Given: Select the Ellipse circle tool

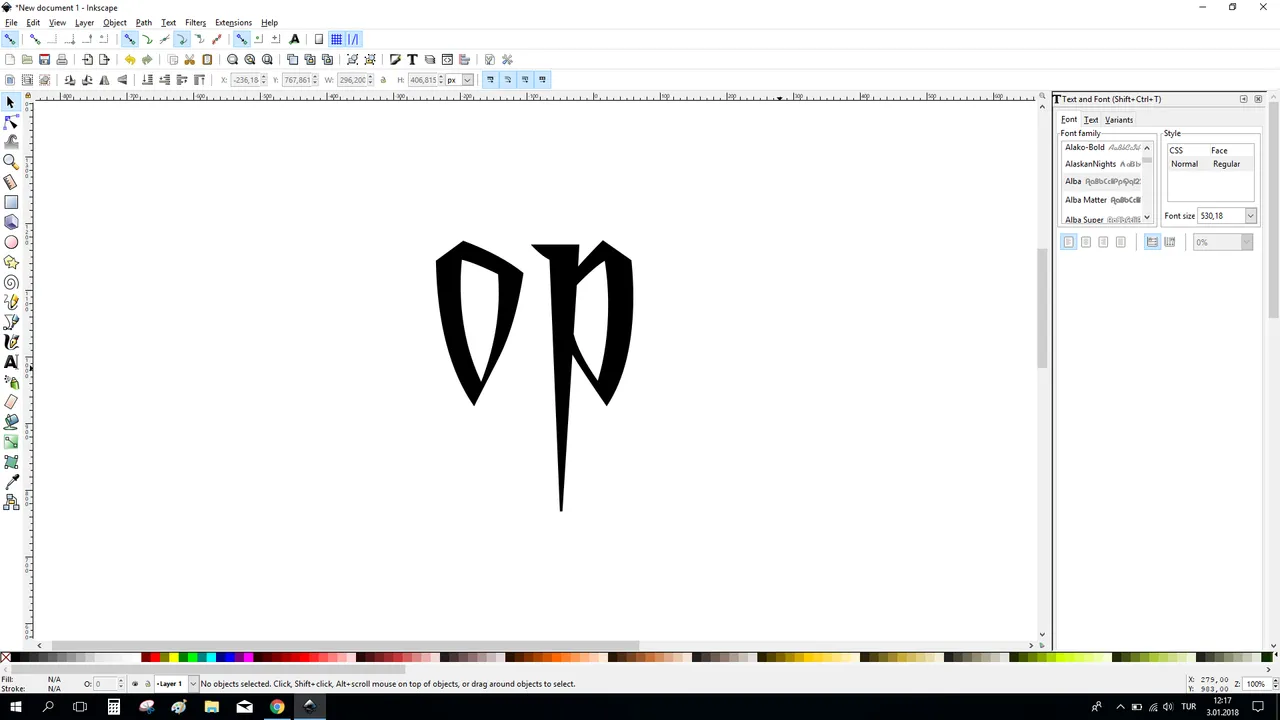Looking at the screenshot, I should click(11, 242).
